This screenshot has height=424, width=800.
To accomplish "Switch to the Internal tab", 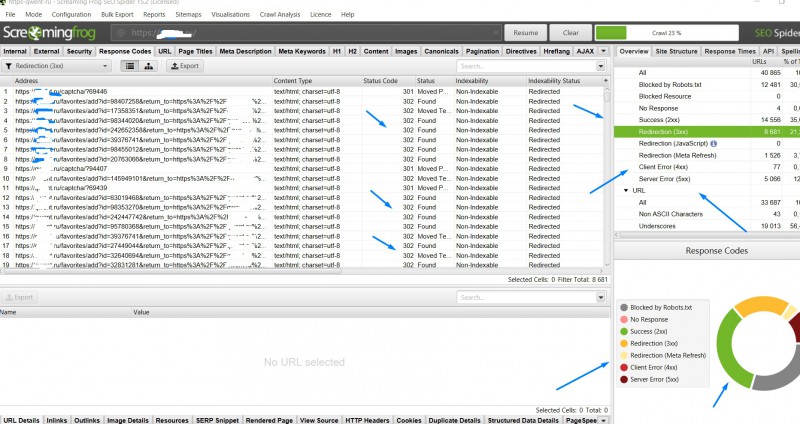I will click(x=15, y=51).
